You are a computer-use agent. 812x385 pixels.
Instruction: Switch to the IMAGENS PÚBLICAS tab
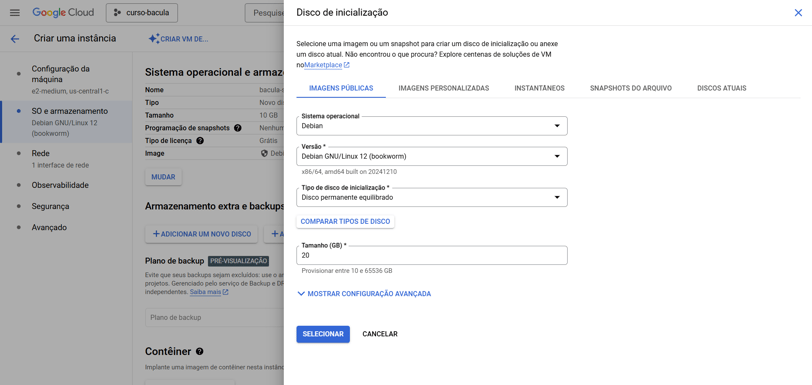click(x=341, y=88)
